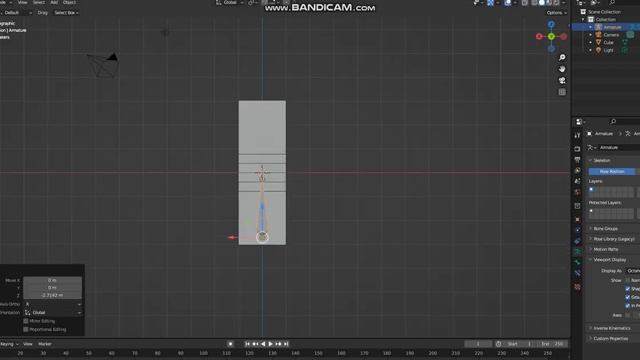Toggle the first armature Layers dot
The image size is (640, 360).
tap(591, 189)
